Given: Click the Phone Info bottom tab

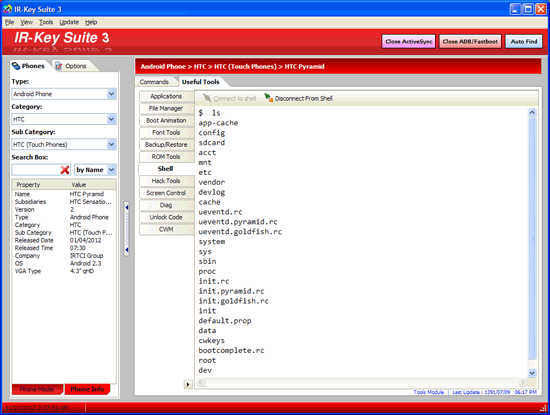Looking at the screenshot, I should coord(87,389).
